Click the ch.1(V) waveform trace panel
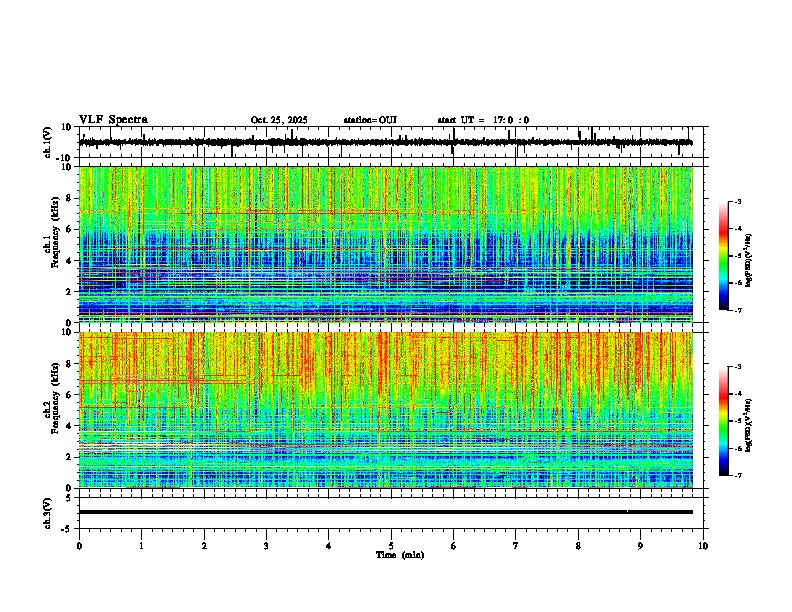 click(393, 142)
